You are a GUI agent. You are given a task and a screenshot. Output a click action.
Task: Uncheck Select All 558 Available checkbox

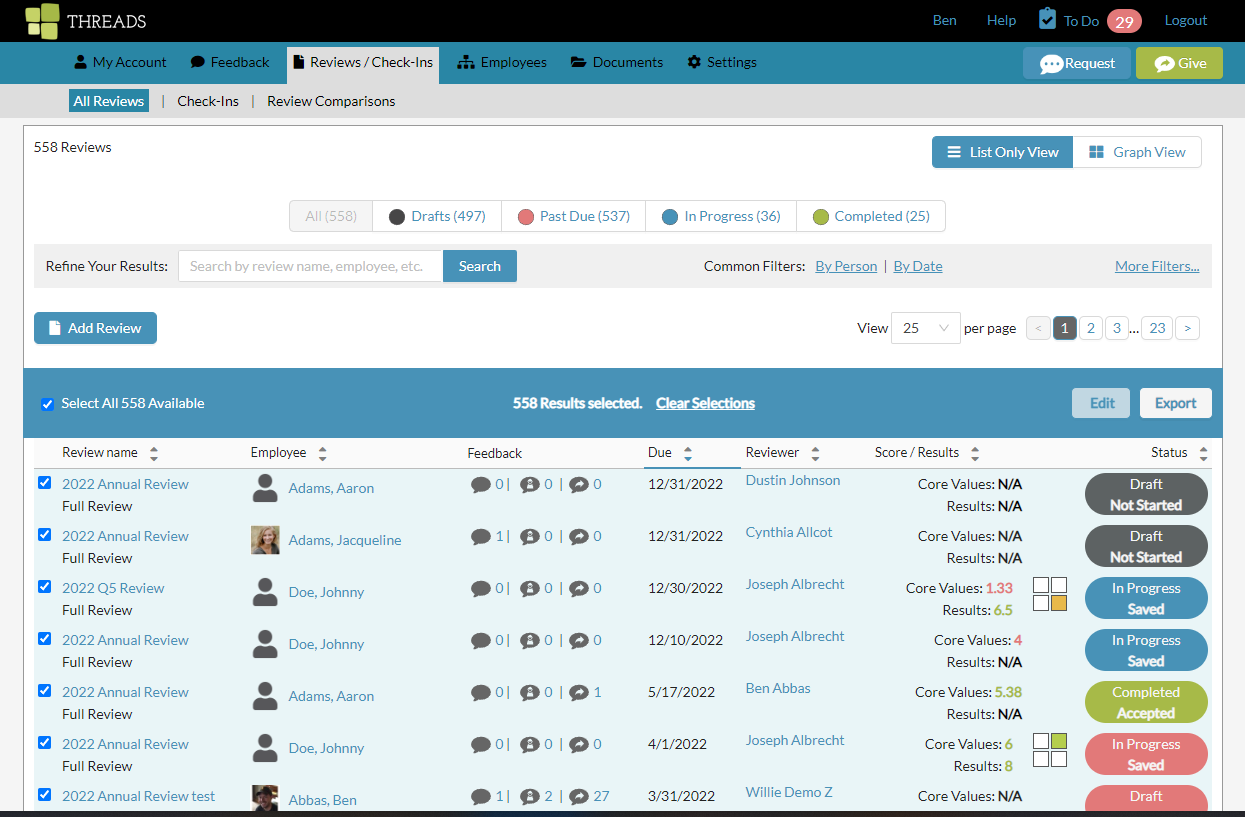[x=47, y=404]
